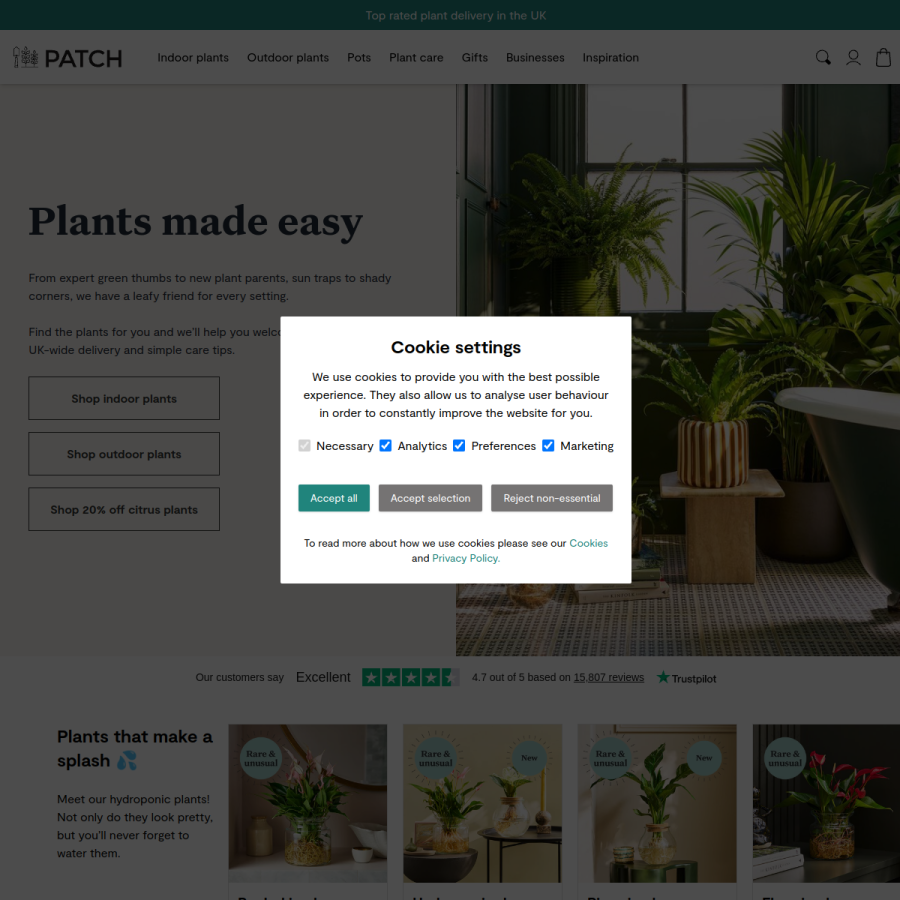Open the red anthurium plant thumbnail
The width and height of the screenshot is (900, 900).
[x=826, y=803]
